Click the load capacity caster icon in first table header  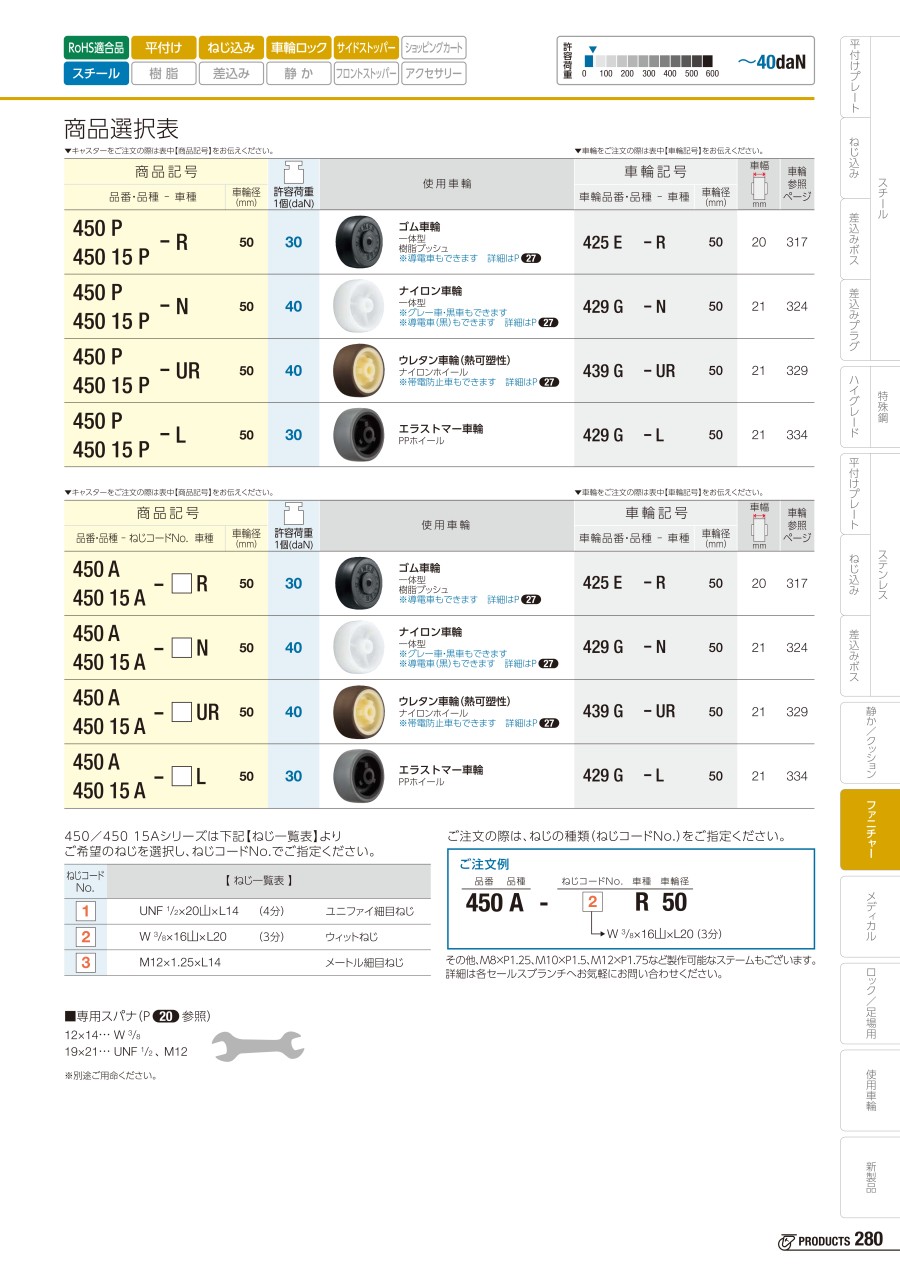pyautogui.click(x=293, y=170)
